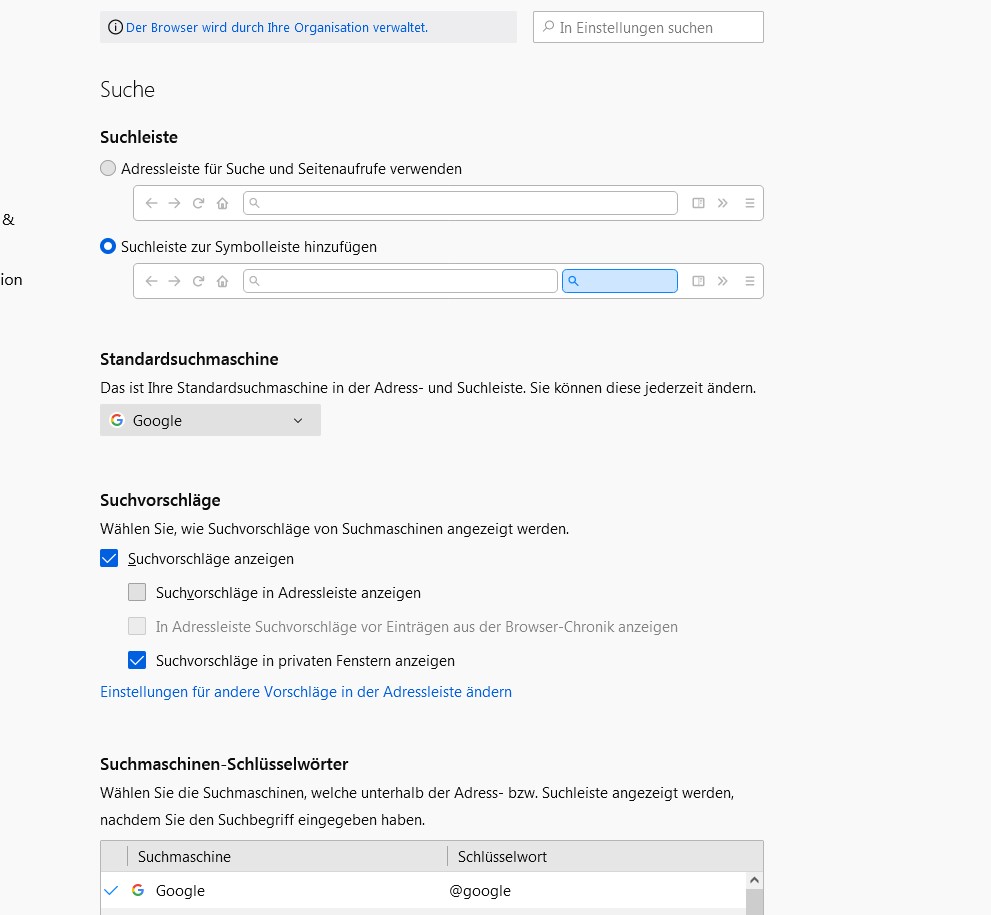This screenshot has width=991, height=915.
Task: Open "Einstellungen für andere Vorschläge in der Adressleiste ändern"
Action: (306, 692)
